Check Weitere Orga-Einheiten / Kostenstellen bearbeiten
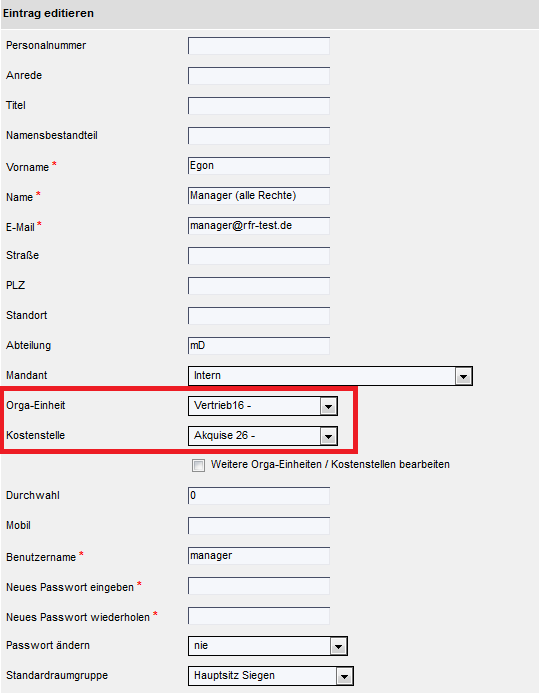This screenshot has width=539, height=693. pyautogui.click(x=198, y=465)
